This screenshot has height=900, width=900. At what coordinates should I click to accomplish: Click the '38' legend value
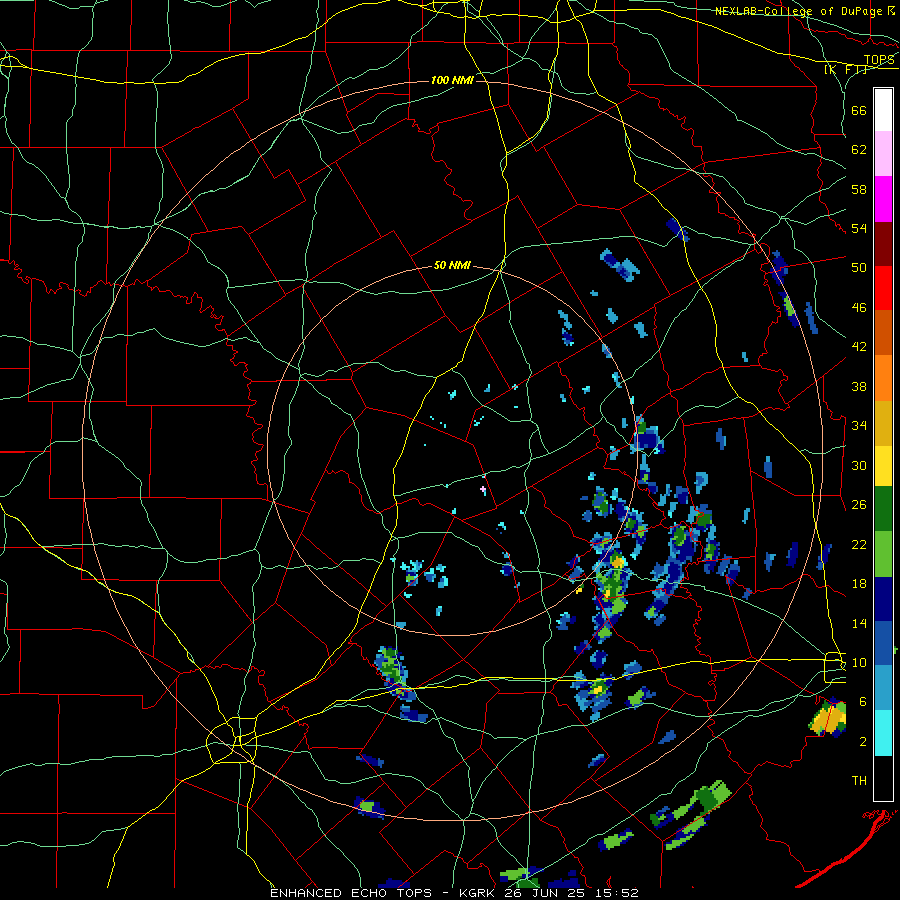point(859,386)
